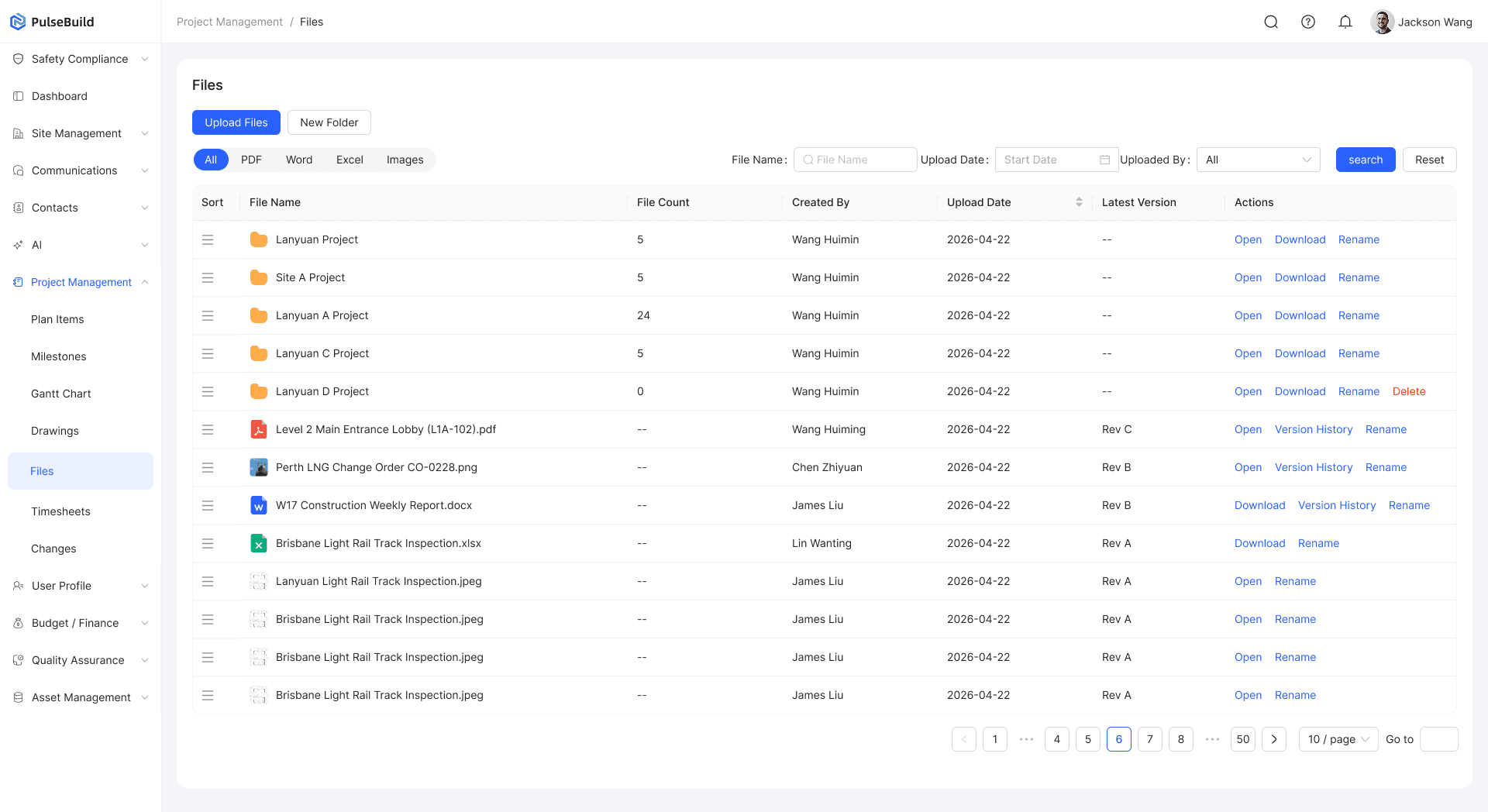Click the Reset button

pyautogui.click(x=1429, y=160)
